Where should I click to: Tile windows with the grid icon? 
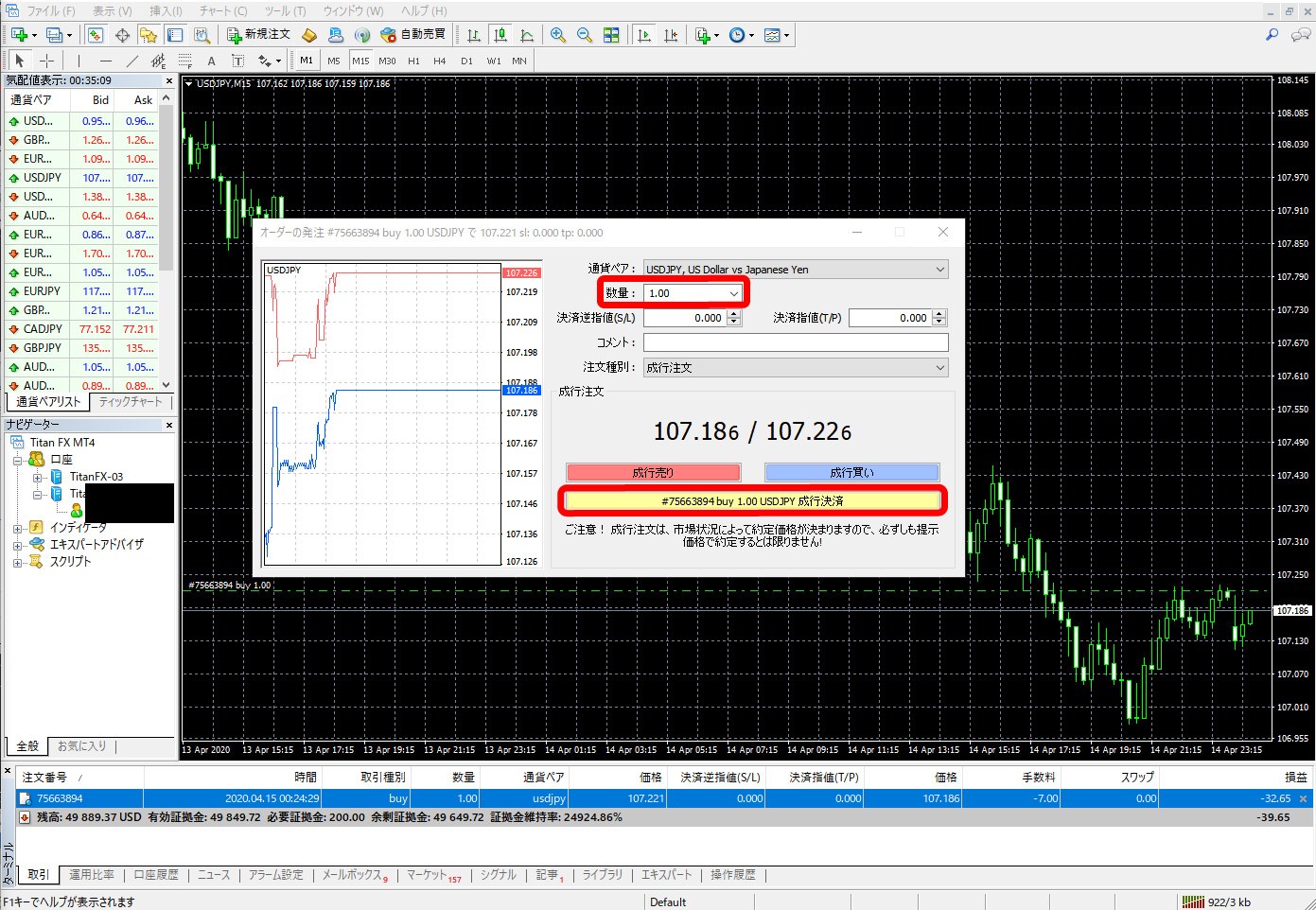click(611, 35)
